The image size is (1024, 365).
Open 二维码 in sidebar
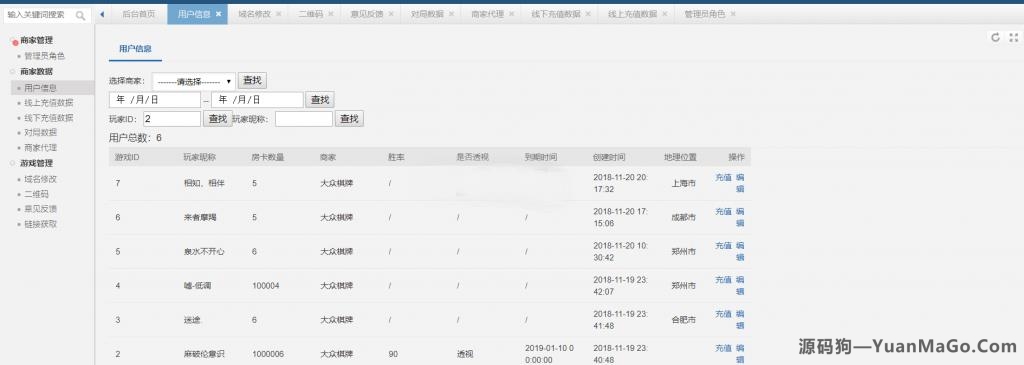point(36,194)
